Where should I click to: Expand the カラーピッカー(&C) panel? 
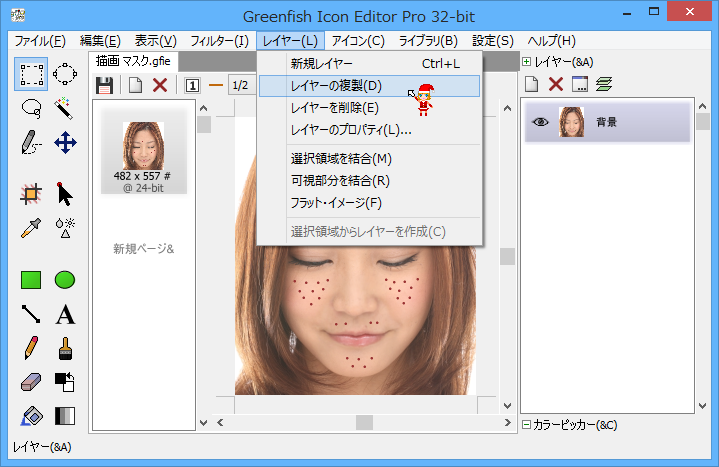tap(527, 425)
